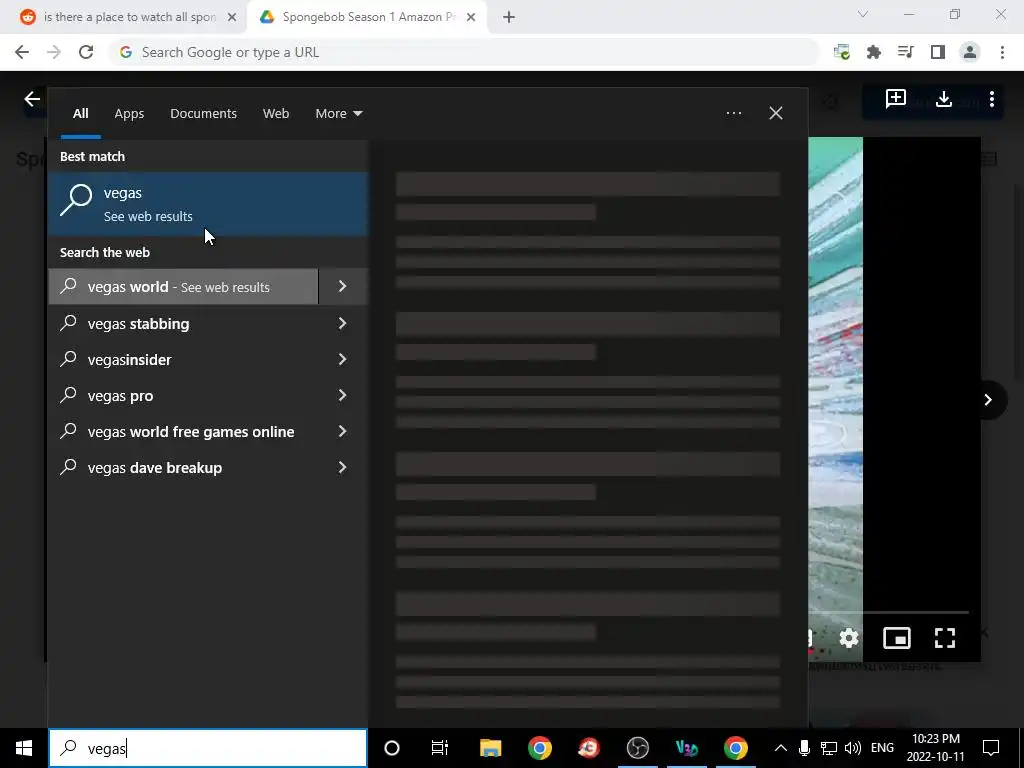This screenshot has width=1024, height=768.
Task: Select vegas stabbing suggestion
Action: pos(183,323)
